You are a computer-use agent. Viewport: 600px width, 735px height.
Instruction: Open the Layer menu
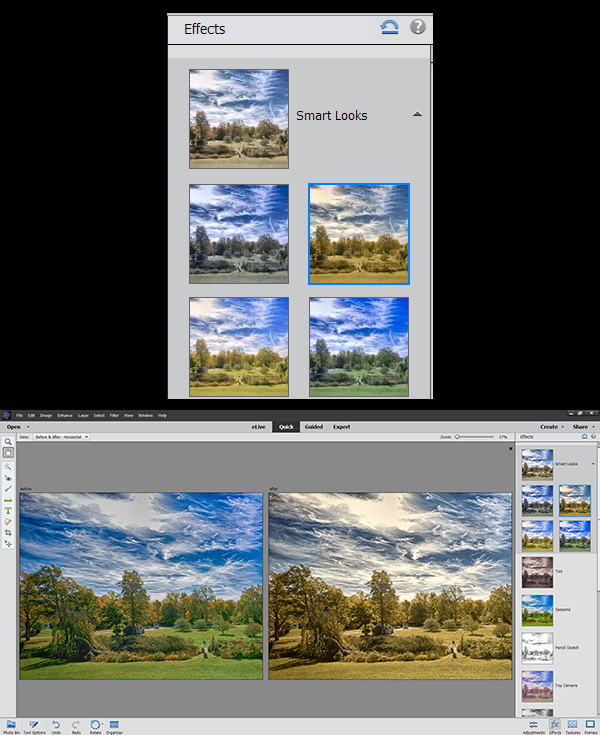tap(83, 415)
